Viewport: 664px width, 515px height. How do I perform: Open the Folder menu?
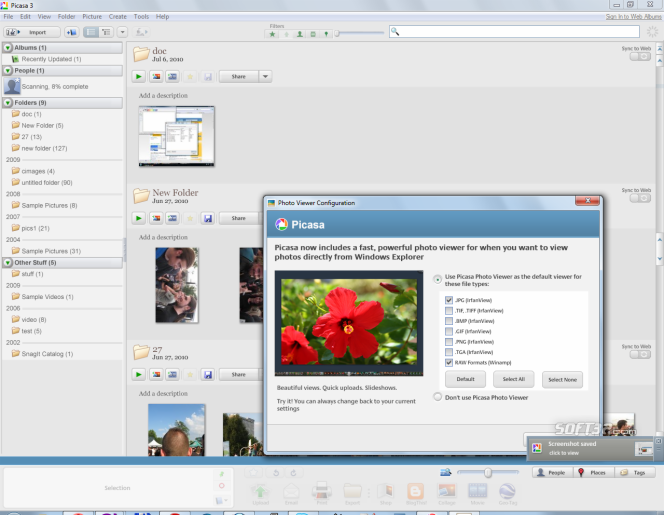click(66, 17)
